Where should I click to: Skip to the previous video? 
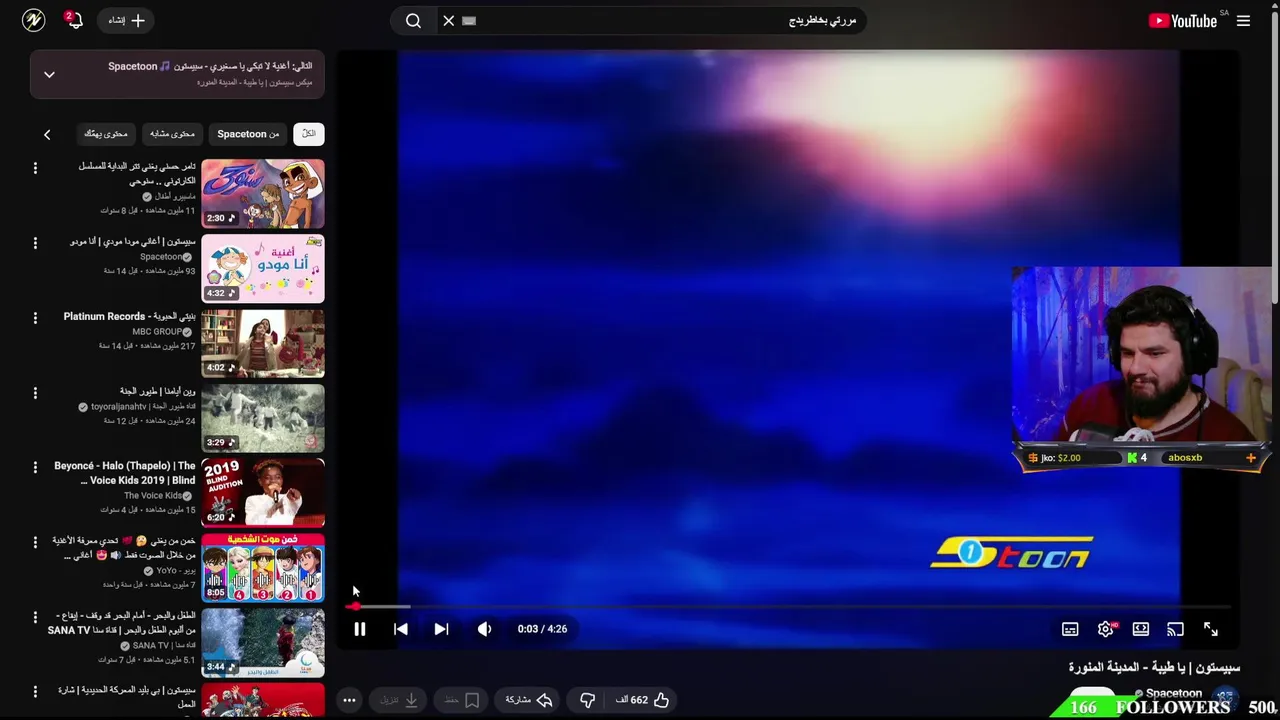click(x=401, y=629)
